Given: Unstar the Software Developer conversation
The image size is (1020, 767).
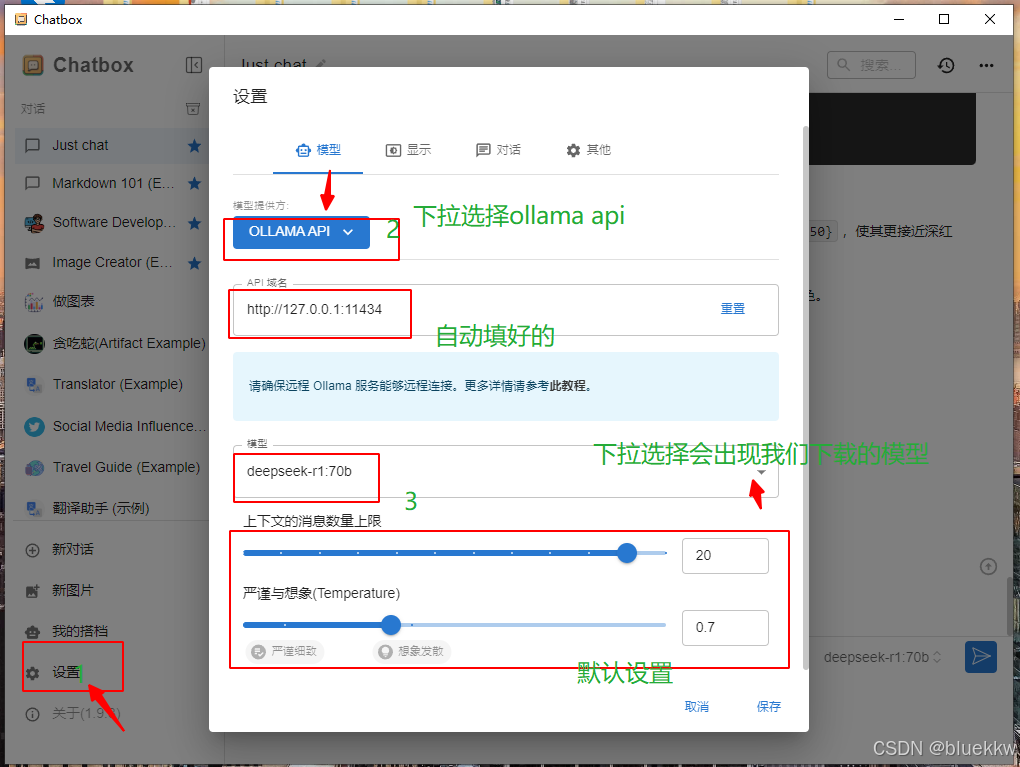Looking at the screenshot, I should 194,223.
